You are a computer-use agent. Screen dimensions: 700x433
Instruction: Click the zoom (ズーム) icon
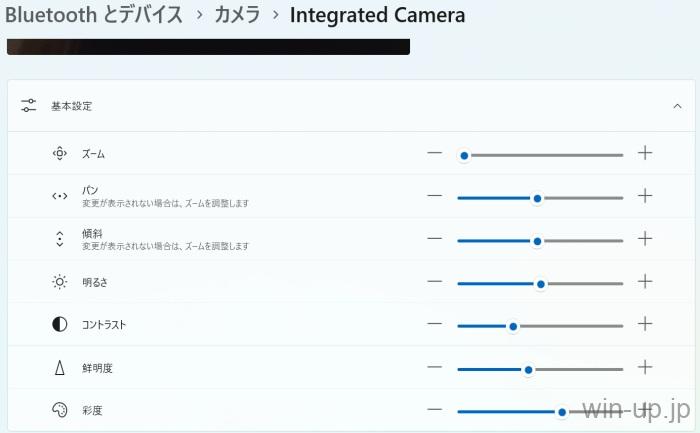(60, 154)
